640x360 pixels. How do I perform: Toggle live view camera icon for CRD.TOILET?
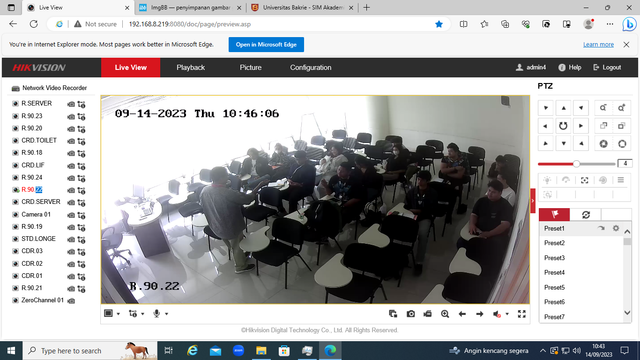71,141
